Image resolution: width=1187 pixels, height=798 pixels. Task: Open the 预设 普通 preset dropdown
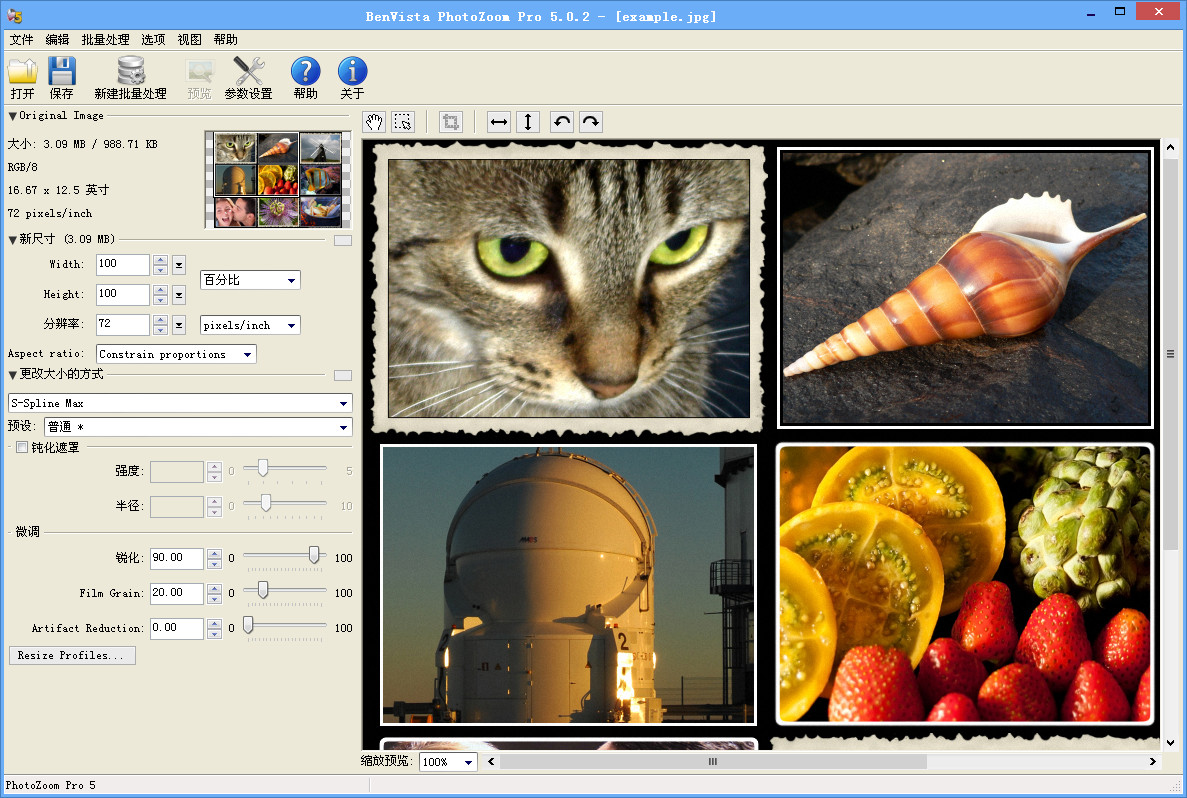[198, 427]
